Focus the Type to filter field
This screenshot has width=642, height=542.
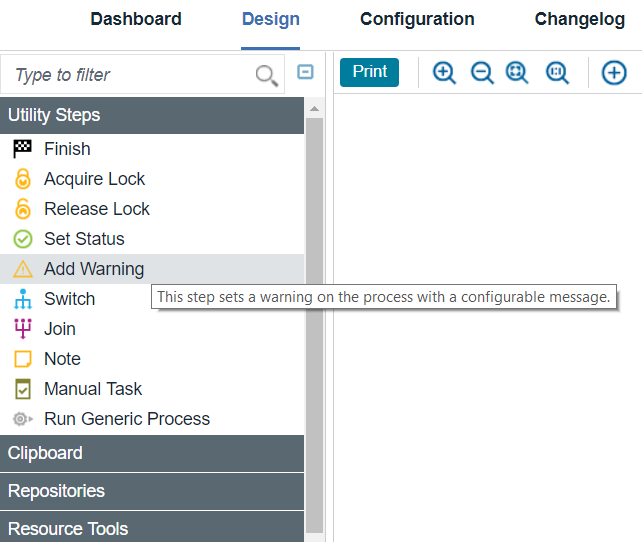pos(130,75)
